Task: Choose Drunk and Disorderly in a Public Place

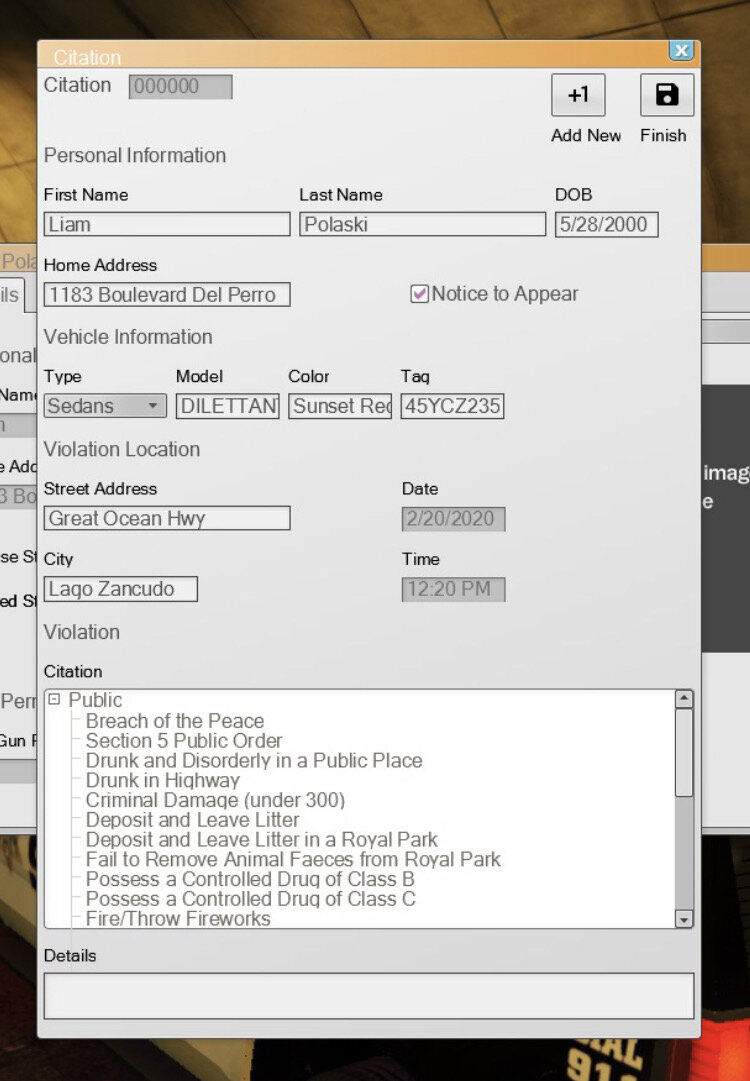Action: pos(254,761)
